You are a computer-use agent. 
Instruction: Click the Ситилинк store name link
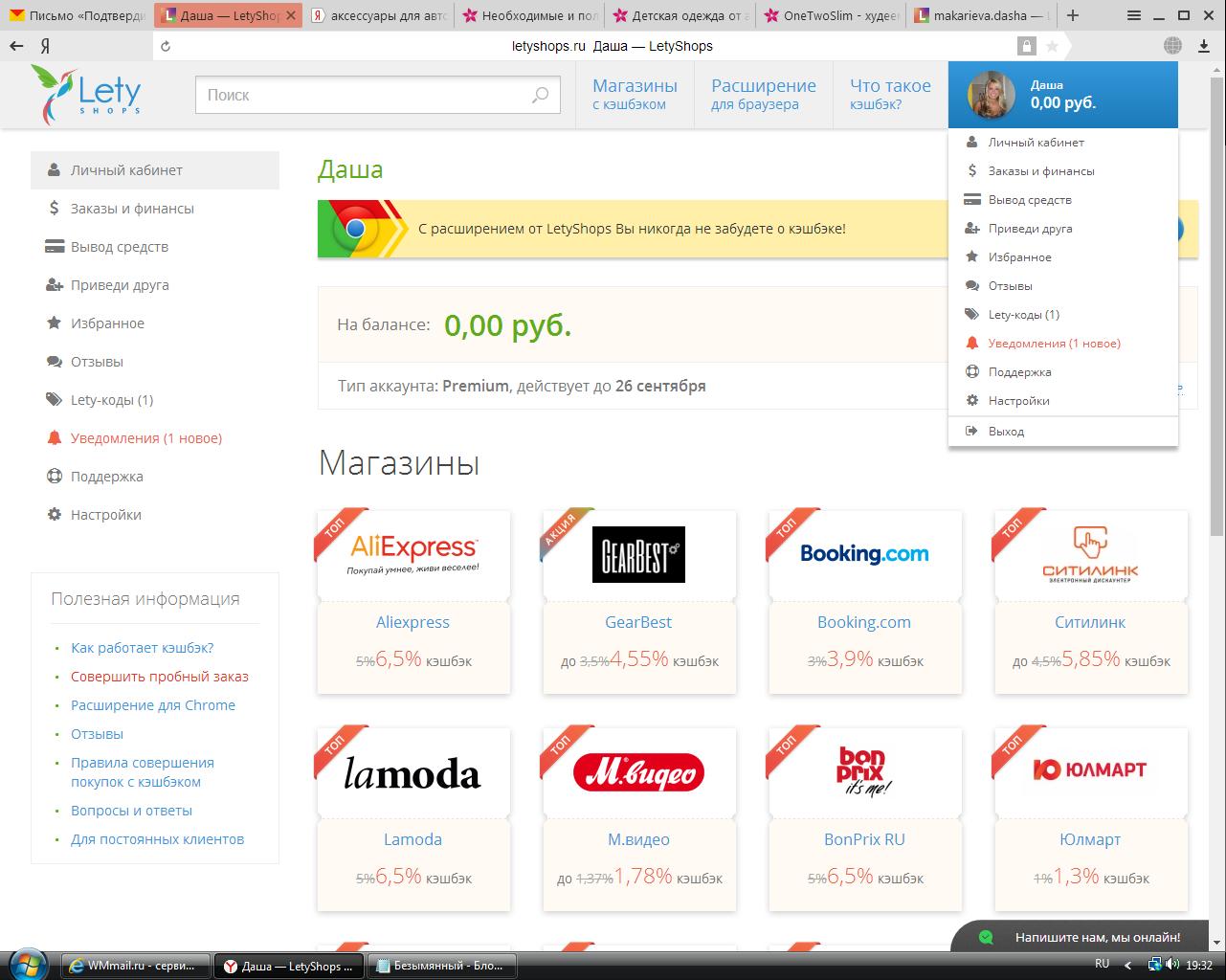point(1090,622)
